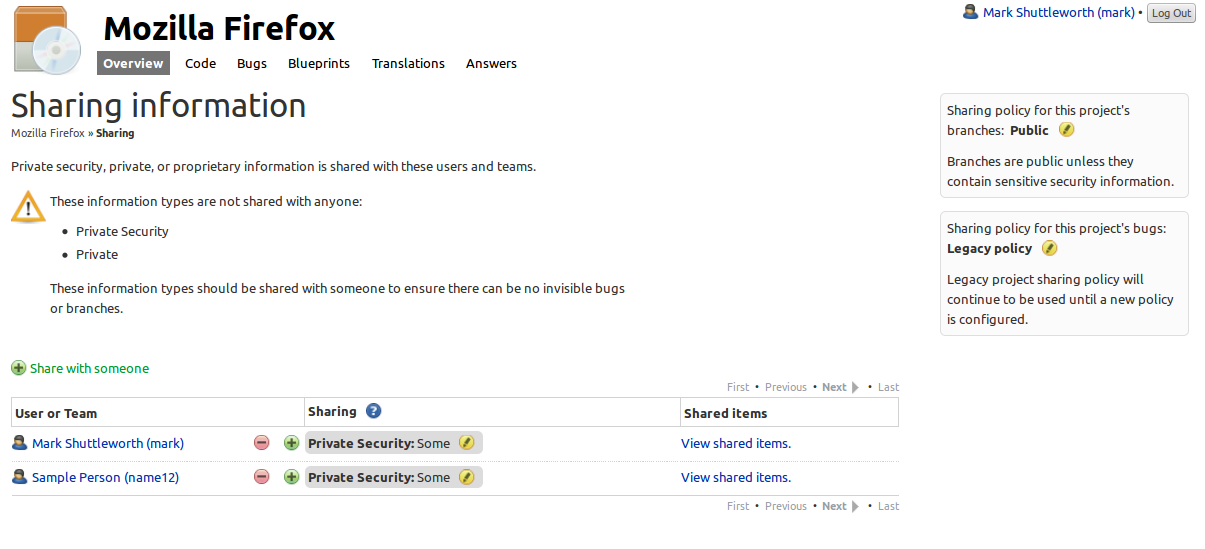The width and height of the screenshot is (1205, 549).
Task: Click Mozilla Firefox breadcrumb link
Action: 47,133
